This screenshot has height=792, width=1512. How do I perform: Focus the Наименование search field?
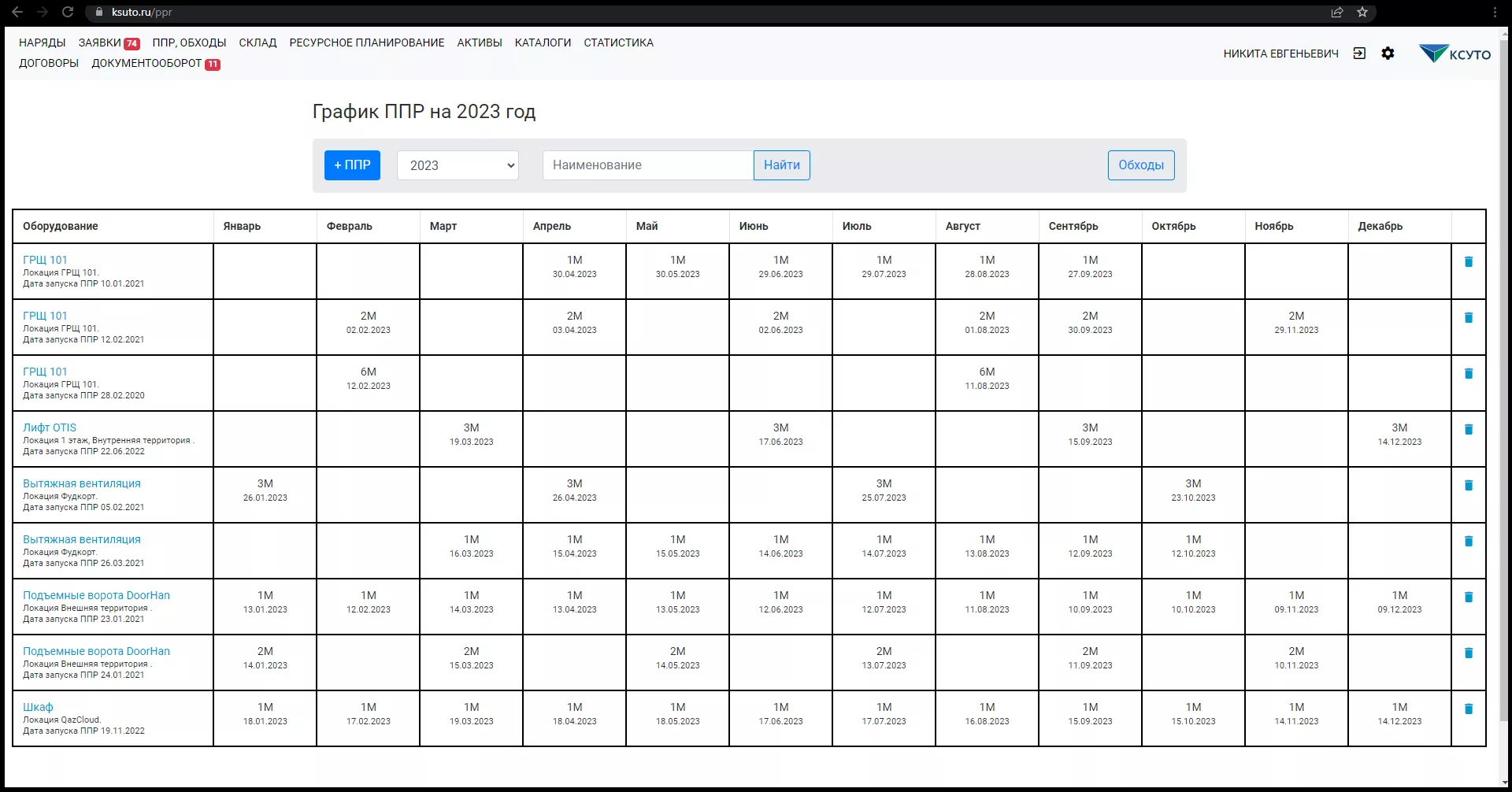coord(647,165)
